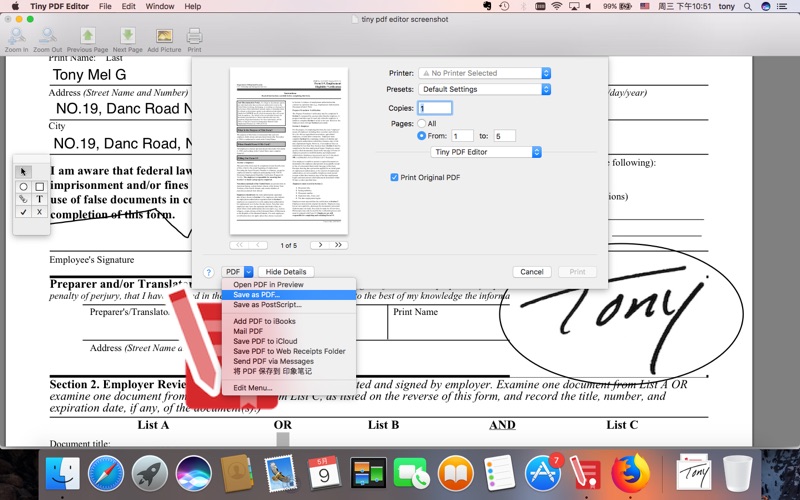Open Wi-Fi status in menu bar
800x500 pixels.
coord(557,6)
